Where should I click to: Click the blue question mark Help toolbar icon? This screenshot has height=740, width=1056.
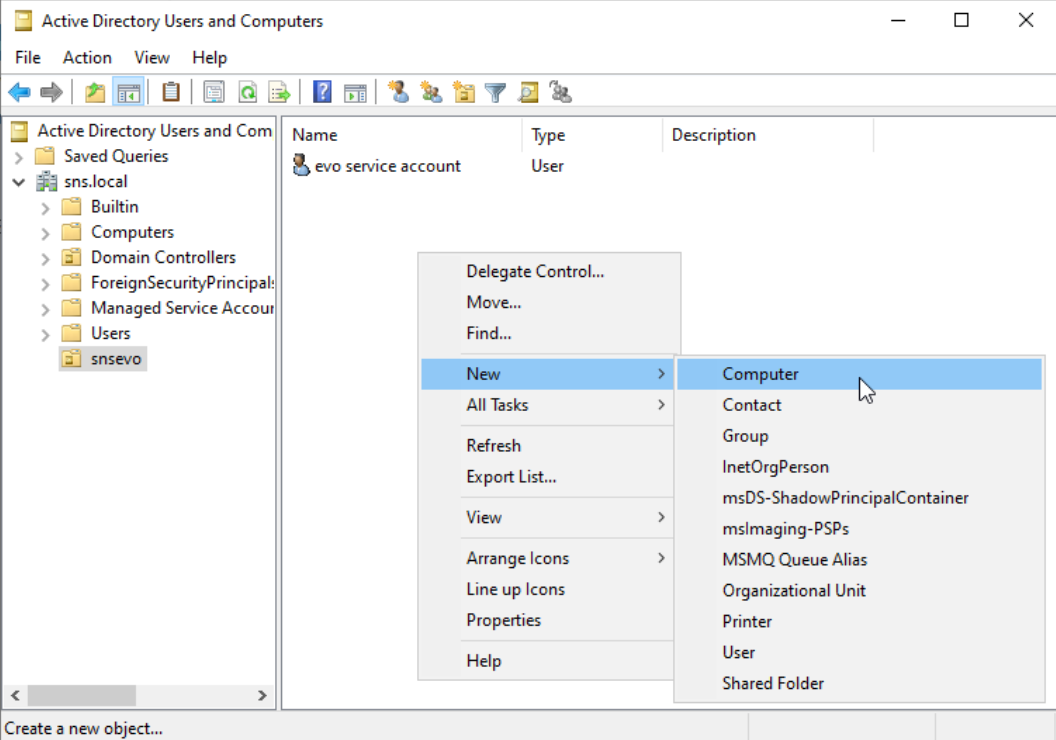pos(323,92)
